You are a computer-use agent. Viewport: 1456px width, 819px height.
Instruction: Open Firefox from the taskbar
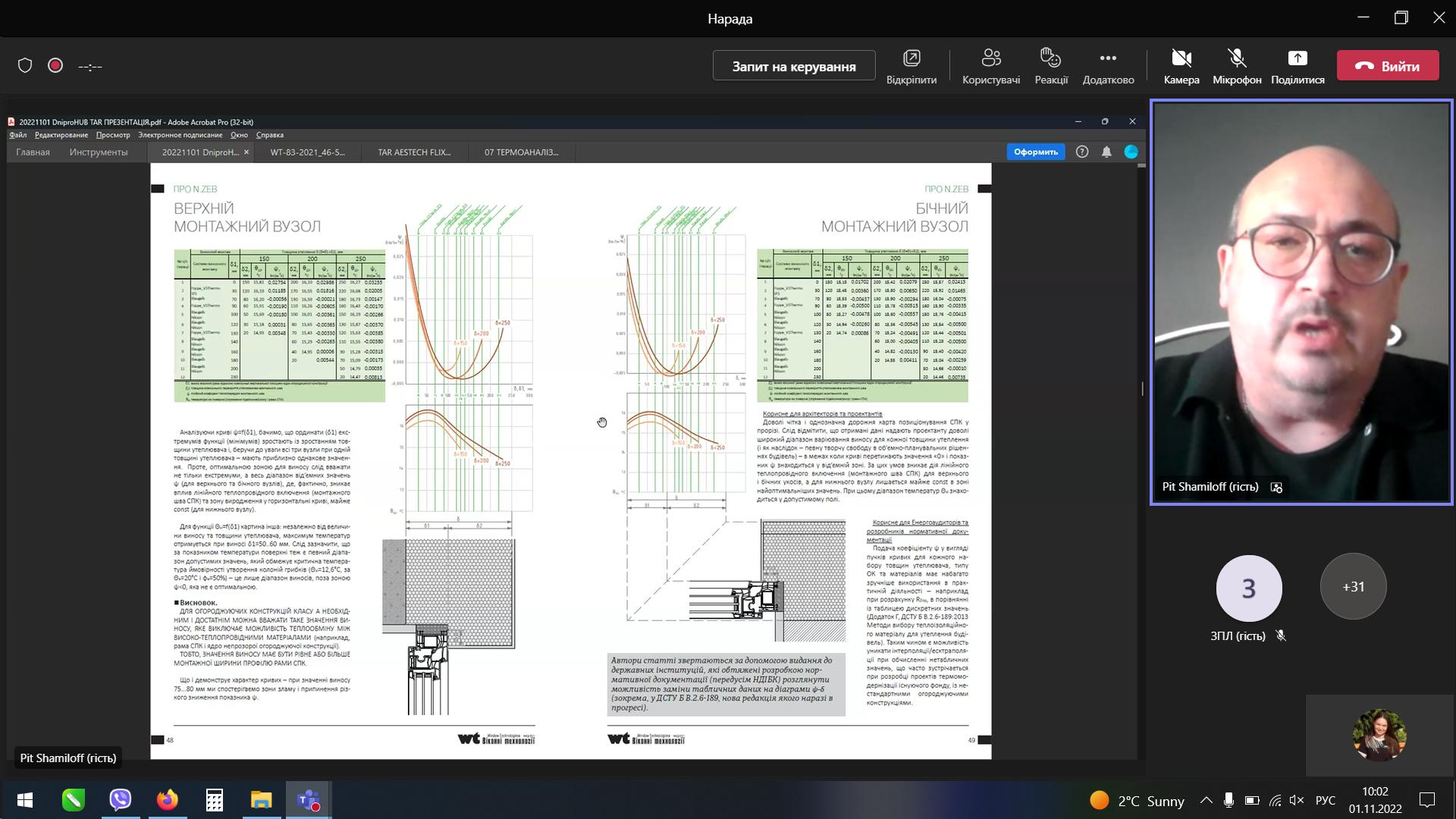[167, 800]
